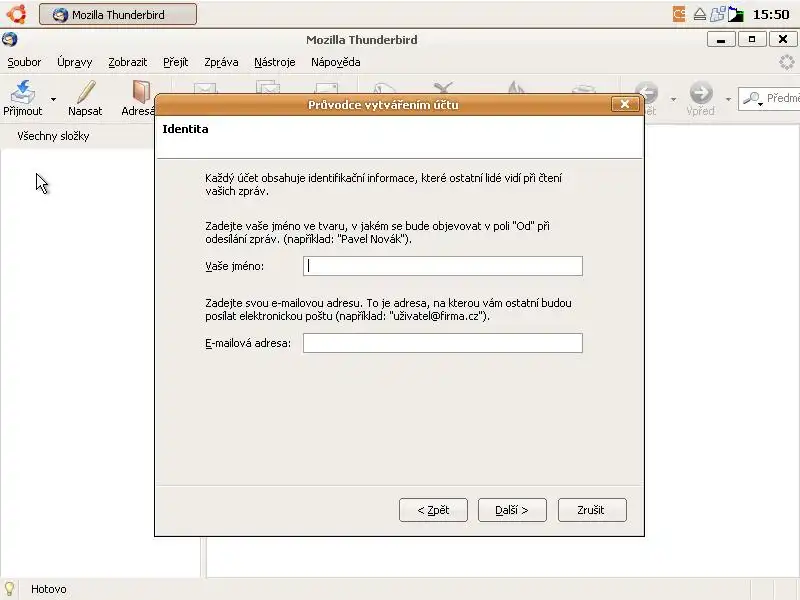
Task: Open the dropdown arrow beside the back button
Action: 673,99
